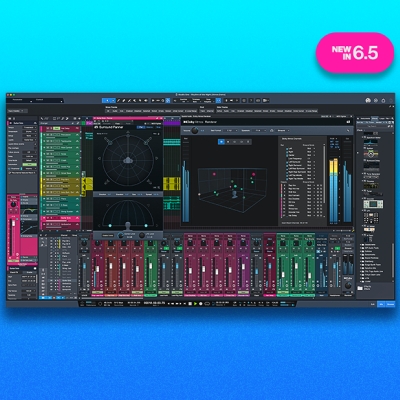Toggle the Loop button in transport

207,304
